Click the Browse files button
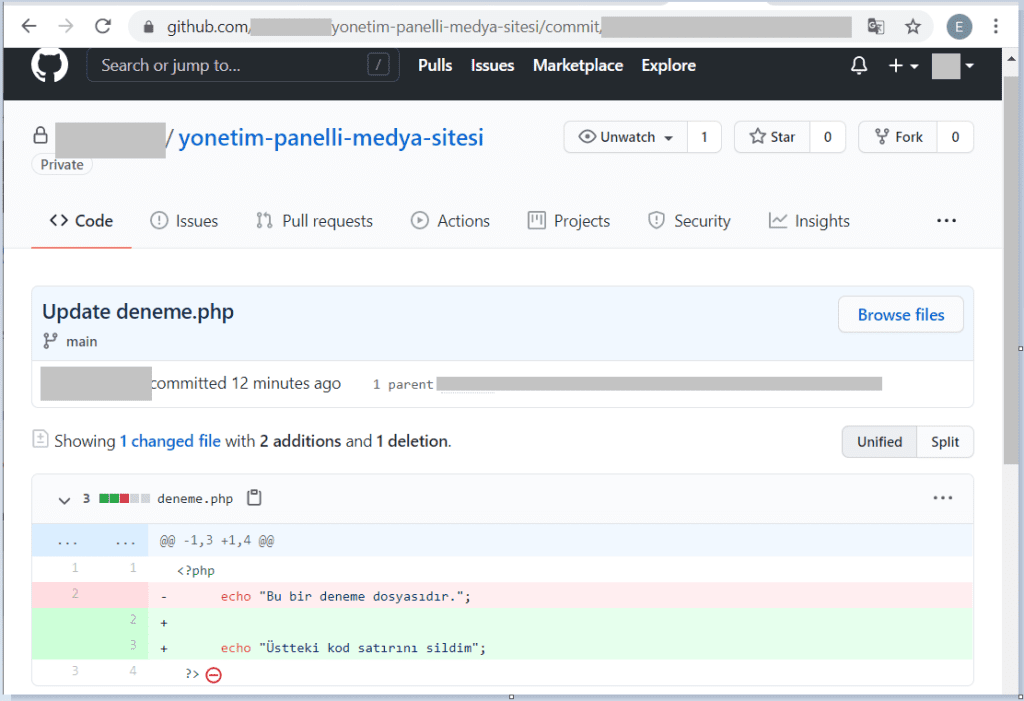Image resolution: width=1024 pixels, height=701 pixels. (x=900, y=314)
